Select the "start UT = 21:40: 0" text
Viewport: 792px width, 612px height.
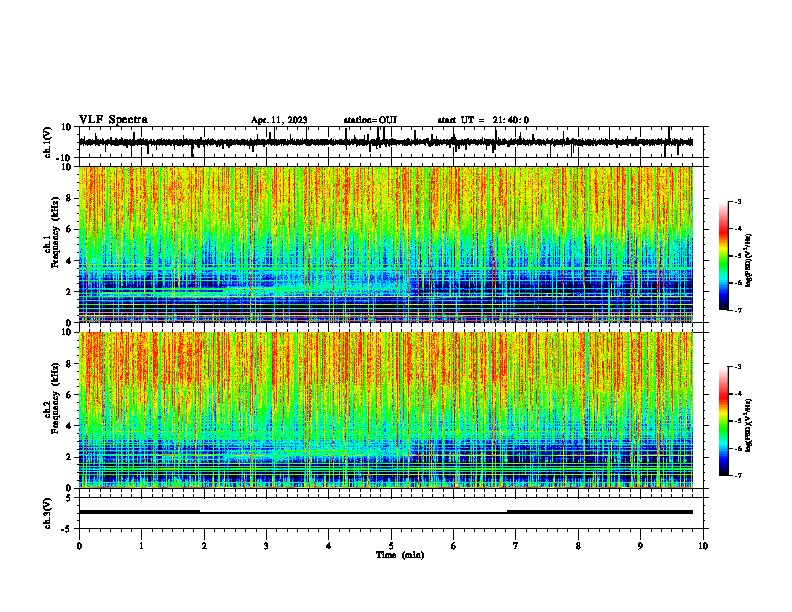[x=483, y=120]
